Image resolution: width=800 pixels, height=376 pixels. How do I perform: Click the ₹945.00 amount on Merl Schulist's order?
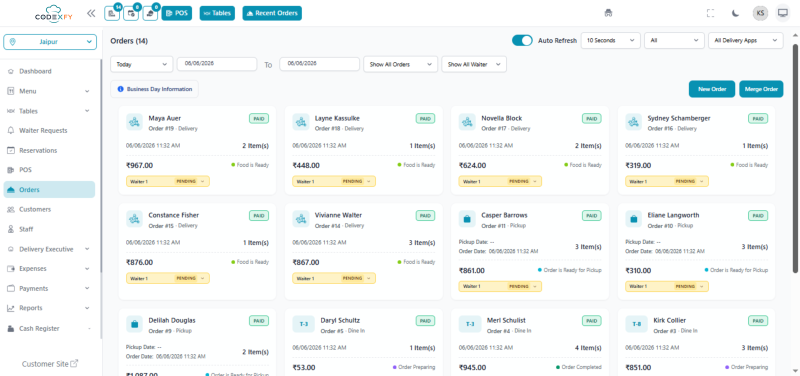[472, 367]
